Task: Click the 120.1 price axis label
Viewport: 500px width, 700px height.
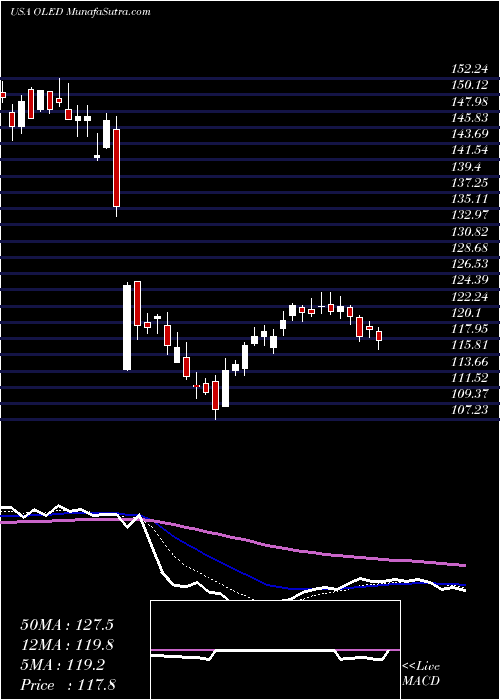Action: click(466, 312)
